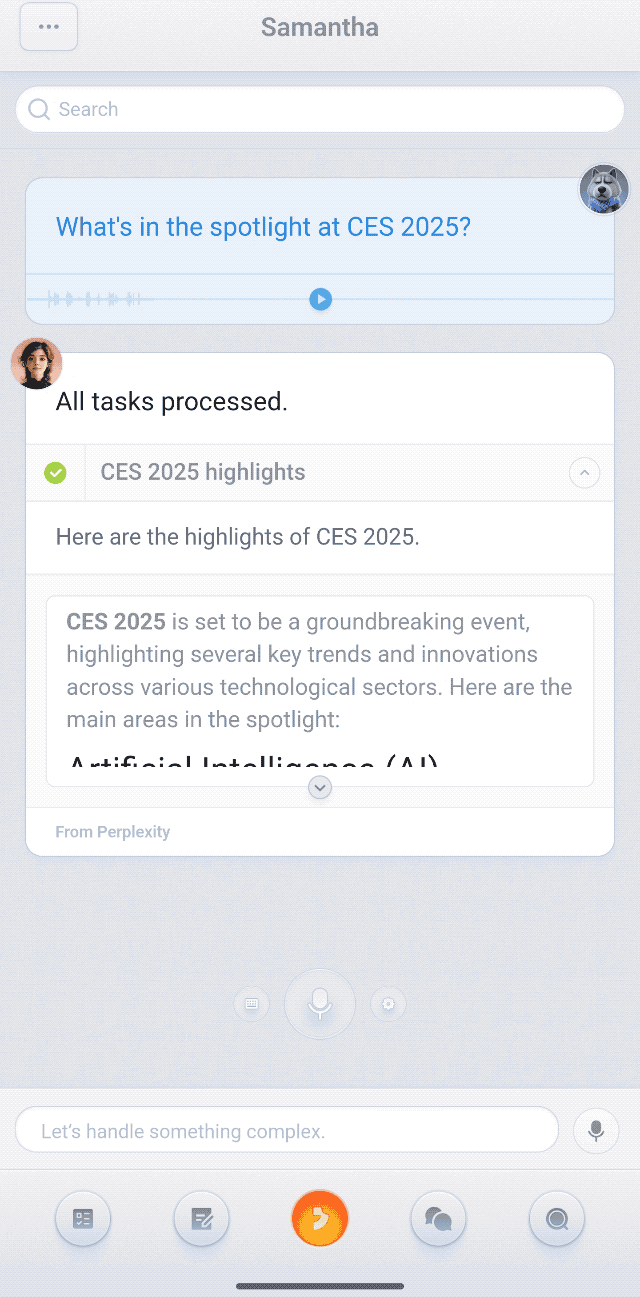Open the three-dots menu at top
This screenshot has height=1297, width=640.
48,27
